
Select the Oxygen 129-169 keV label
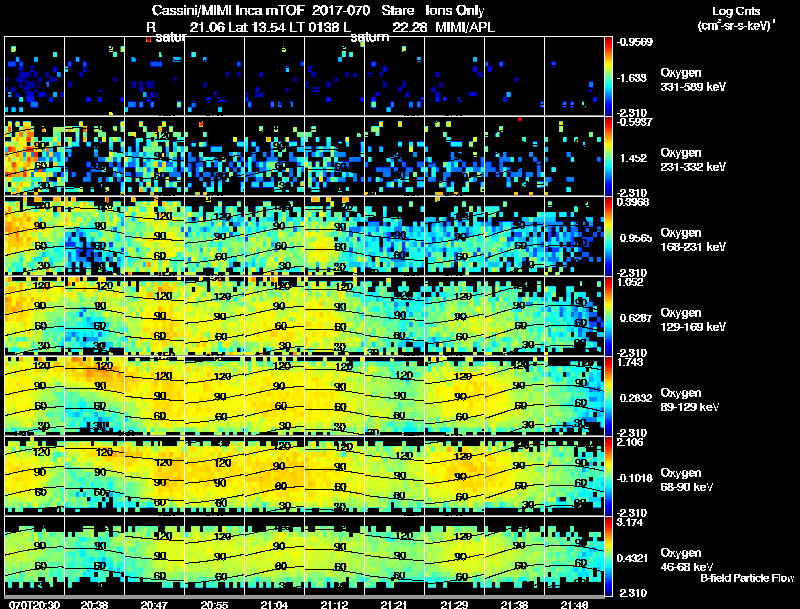[x=693, y=320]
